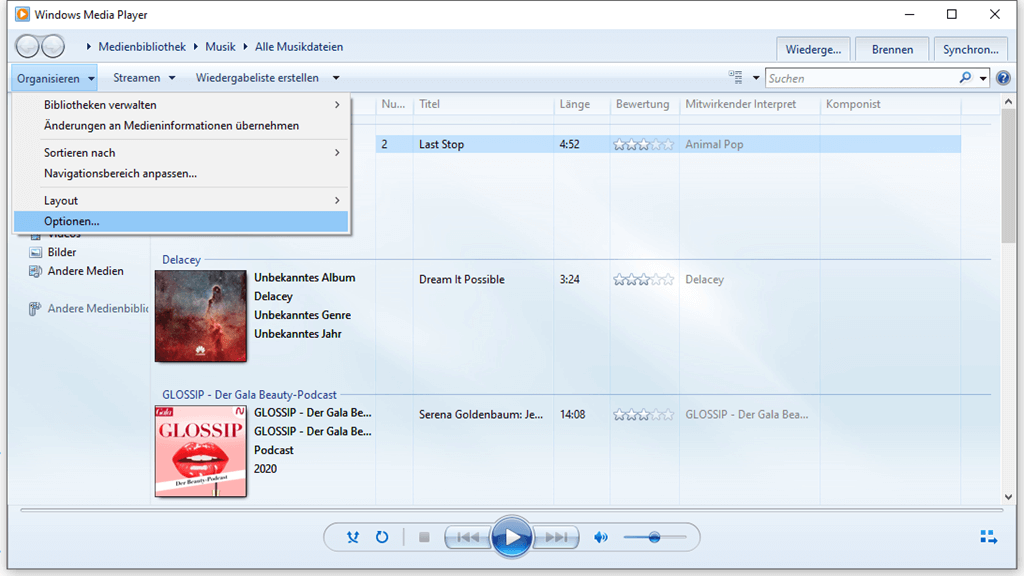Image resolution: width=1024 pixels, height=576 pixels.
Task: Open the Brennen tab
Action: (x=892, y=50)
